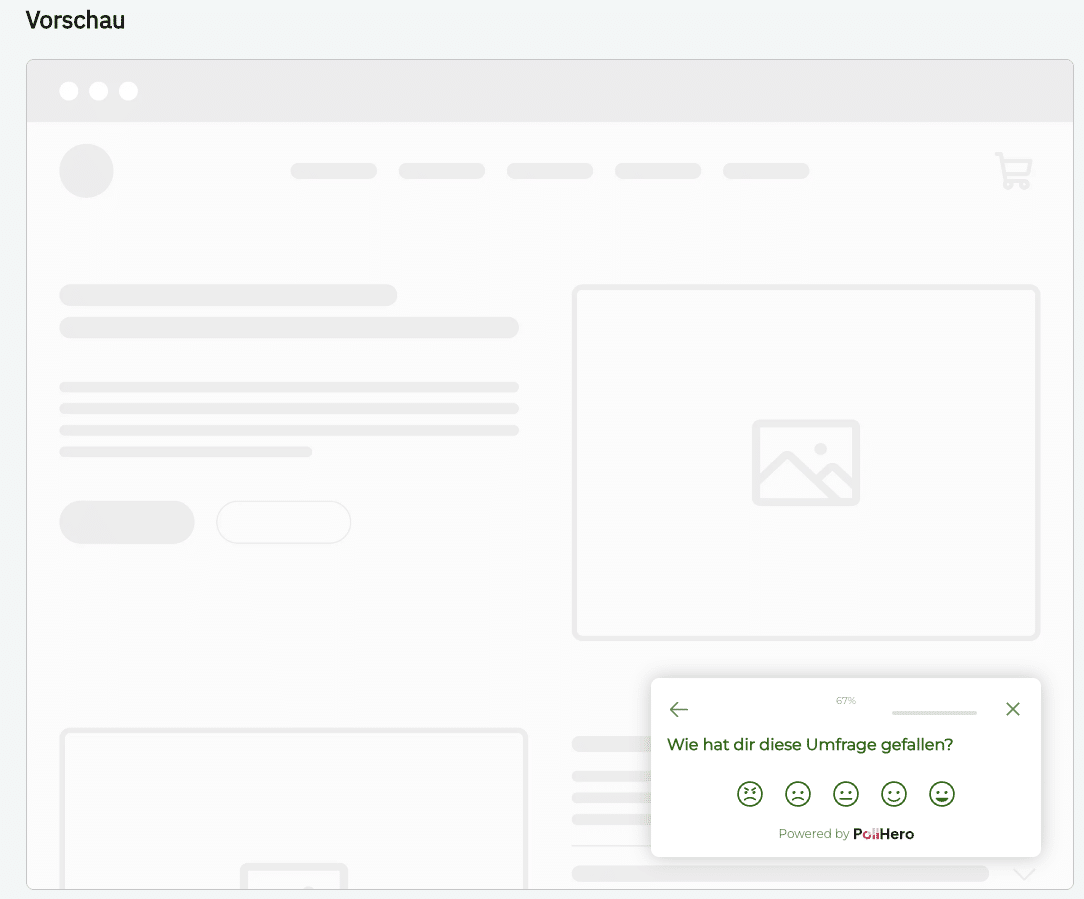Select the first navigation menu placeholder
This screenshot has height=899, width=1084.
(334, 171)
